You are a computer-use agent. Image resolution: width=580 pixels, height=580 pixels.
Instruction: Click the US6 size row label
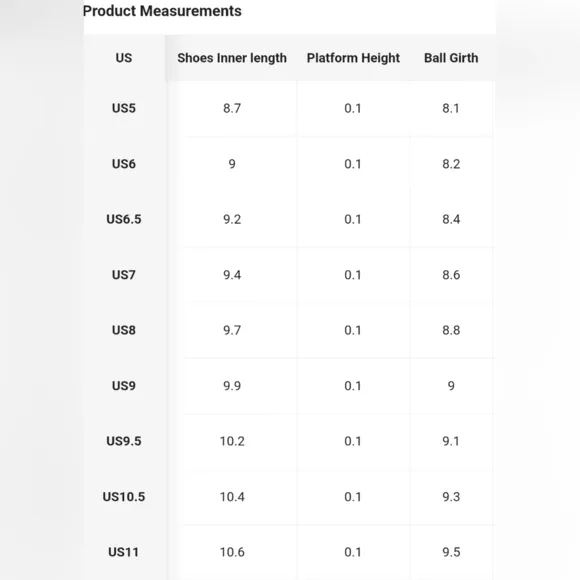point(124,164)
